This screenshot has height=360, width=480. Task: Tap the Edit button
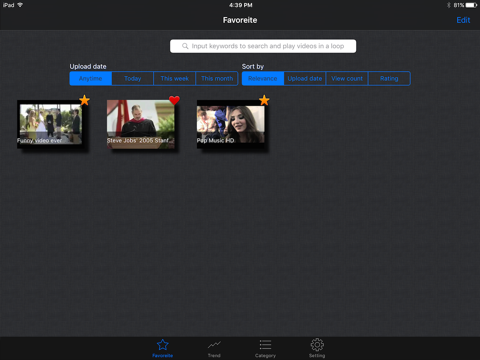tap(463, 20)
